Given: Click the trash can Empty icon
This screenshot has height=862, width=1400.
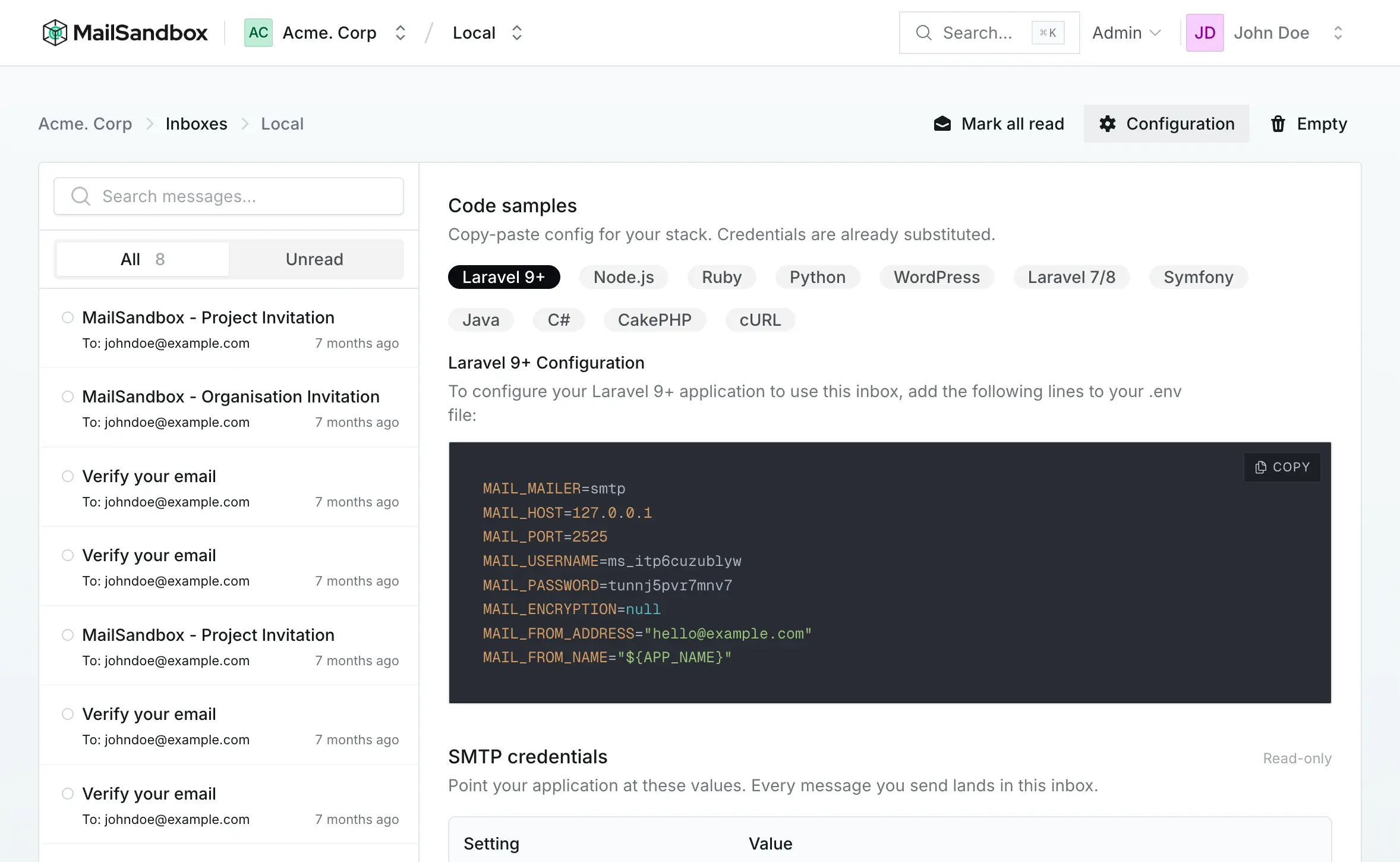Looking at the screenshot, I should [x=1278, y=124].
